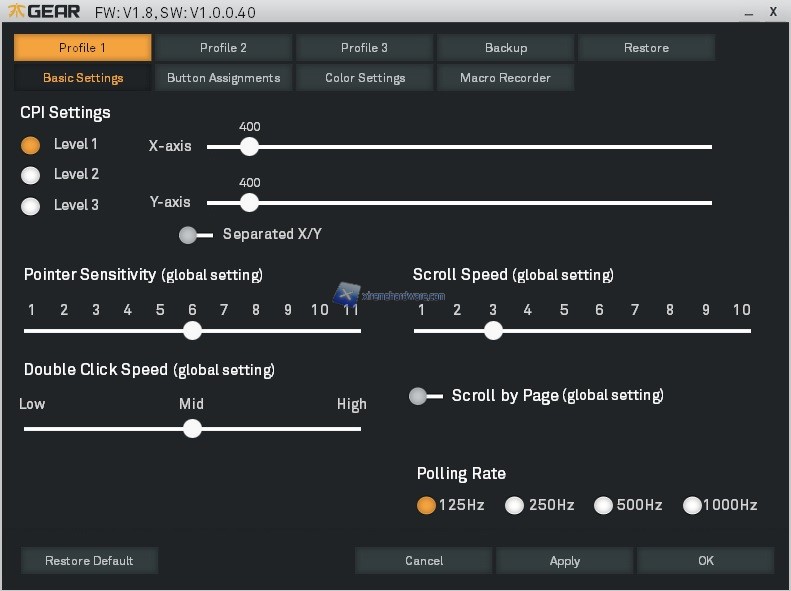Minimize the window using the dash button
791x591 pixels.
(748, 13)
